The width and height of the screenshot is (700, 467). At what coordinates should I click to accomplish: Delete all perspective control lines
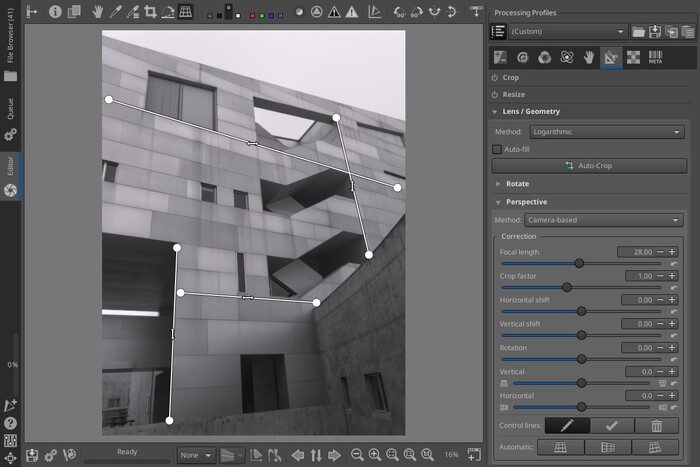656,425
